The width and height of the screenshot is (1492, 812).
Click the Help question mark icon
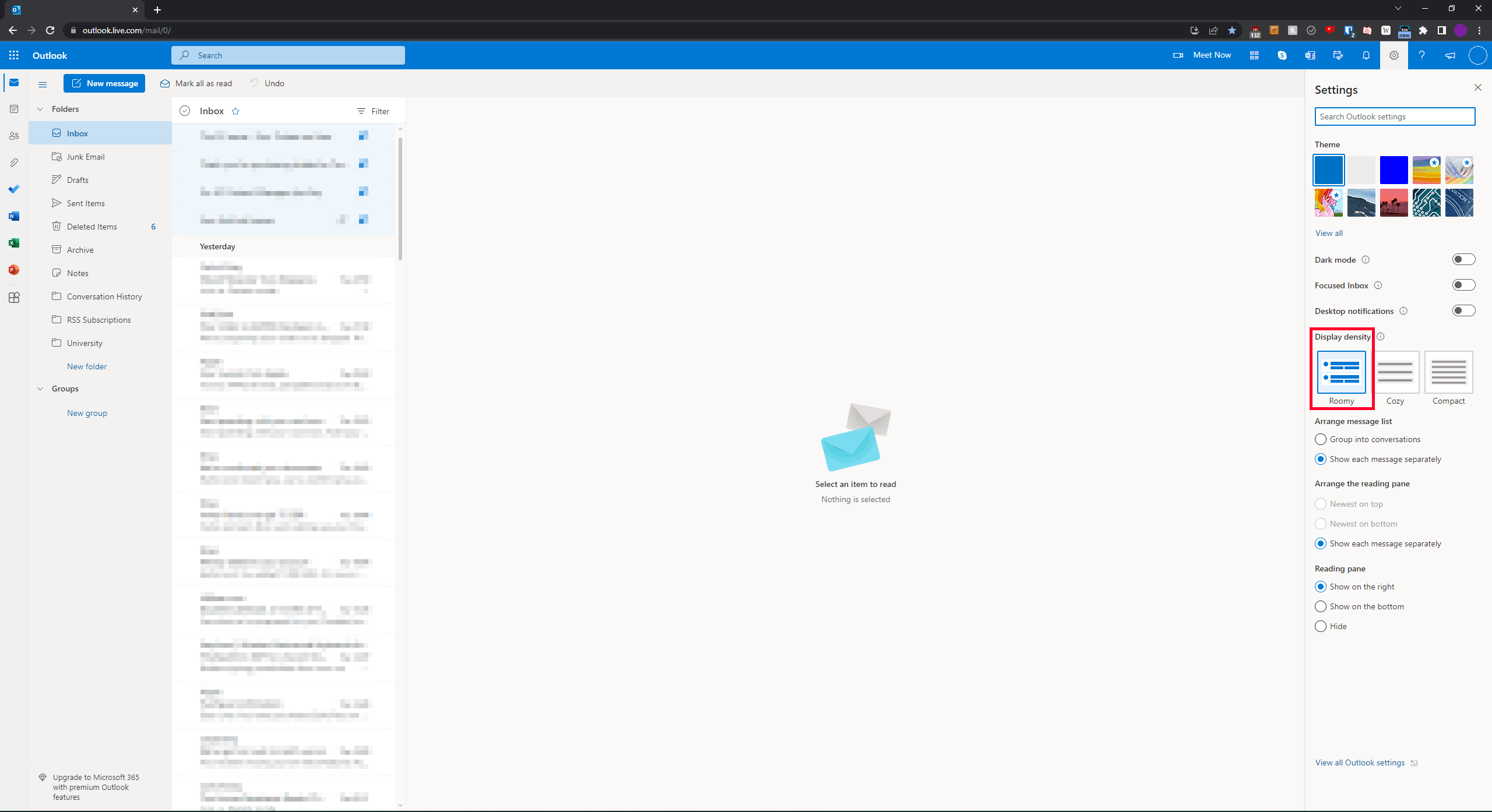[1421, 55]
